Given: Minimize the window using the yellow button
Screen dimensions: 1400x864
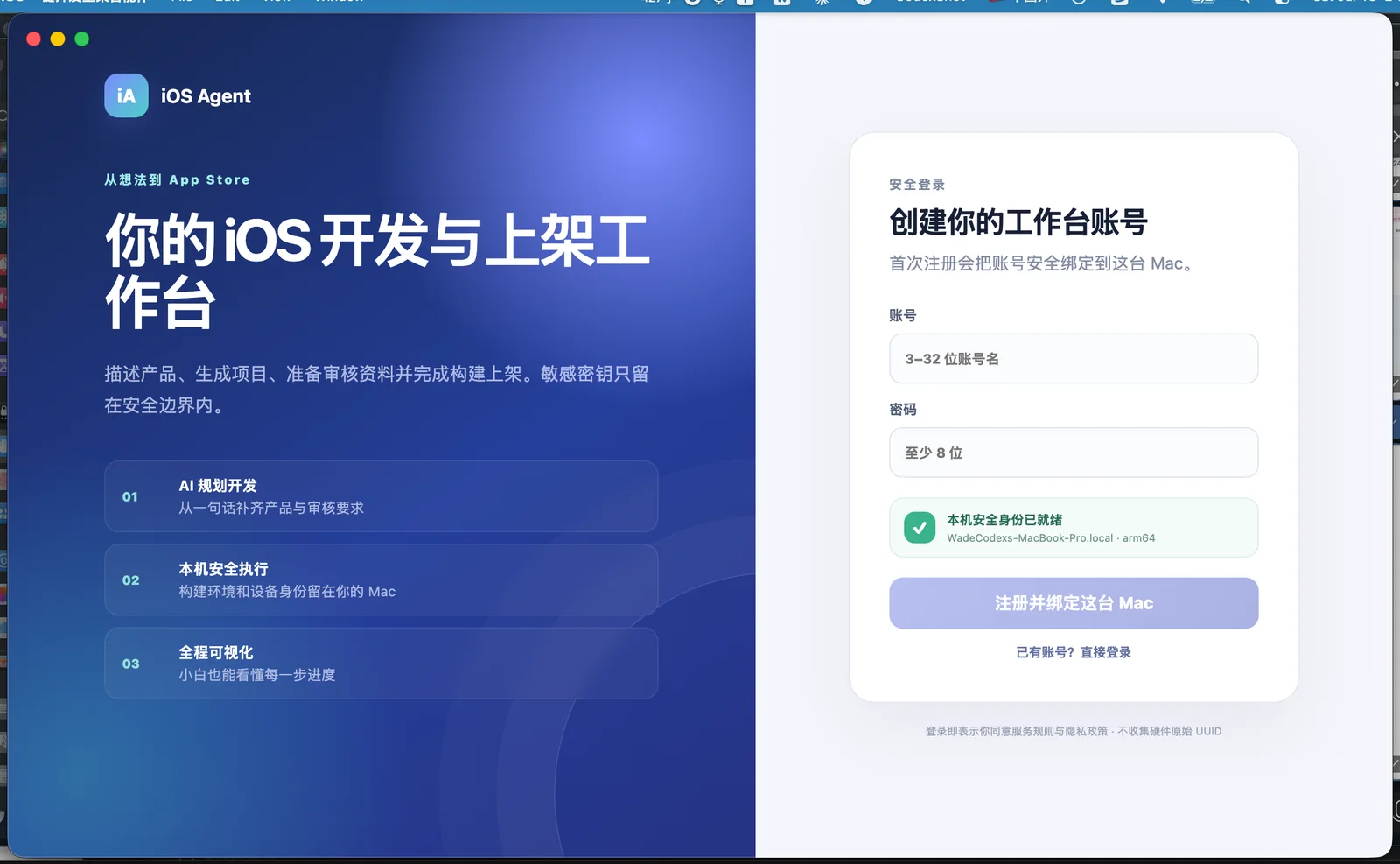Looking at the screenshot, I should tap(58, 39).
